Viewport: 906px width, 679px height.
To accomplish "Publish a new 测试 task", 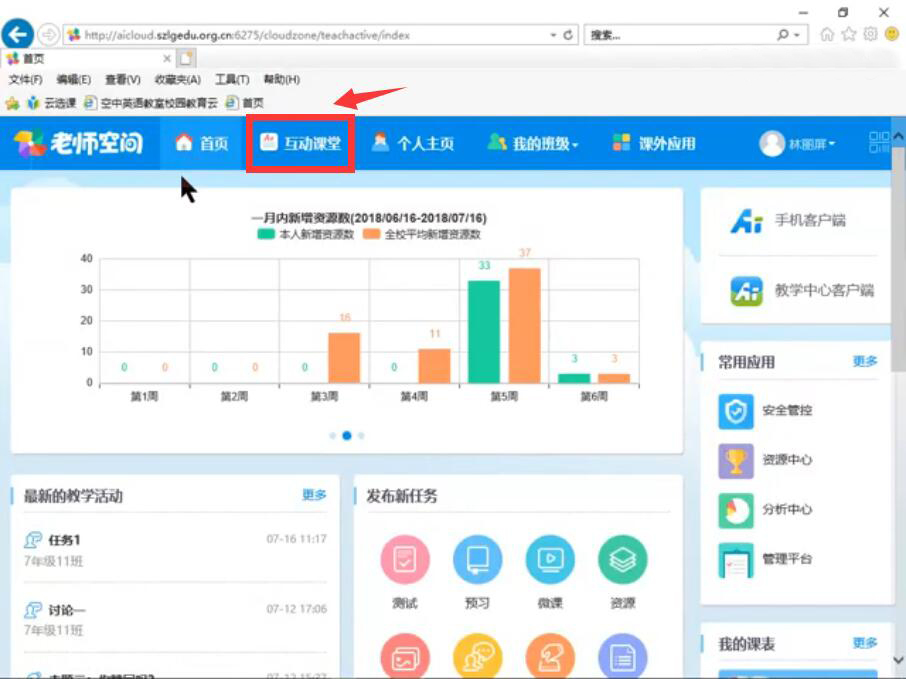I will coord(404,559).
